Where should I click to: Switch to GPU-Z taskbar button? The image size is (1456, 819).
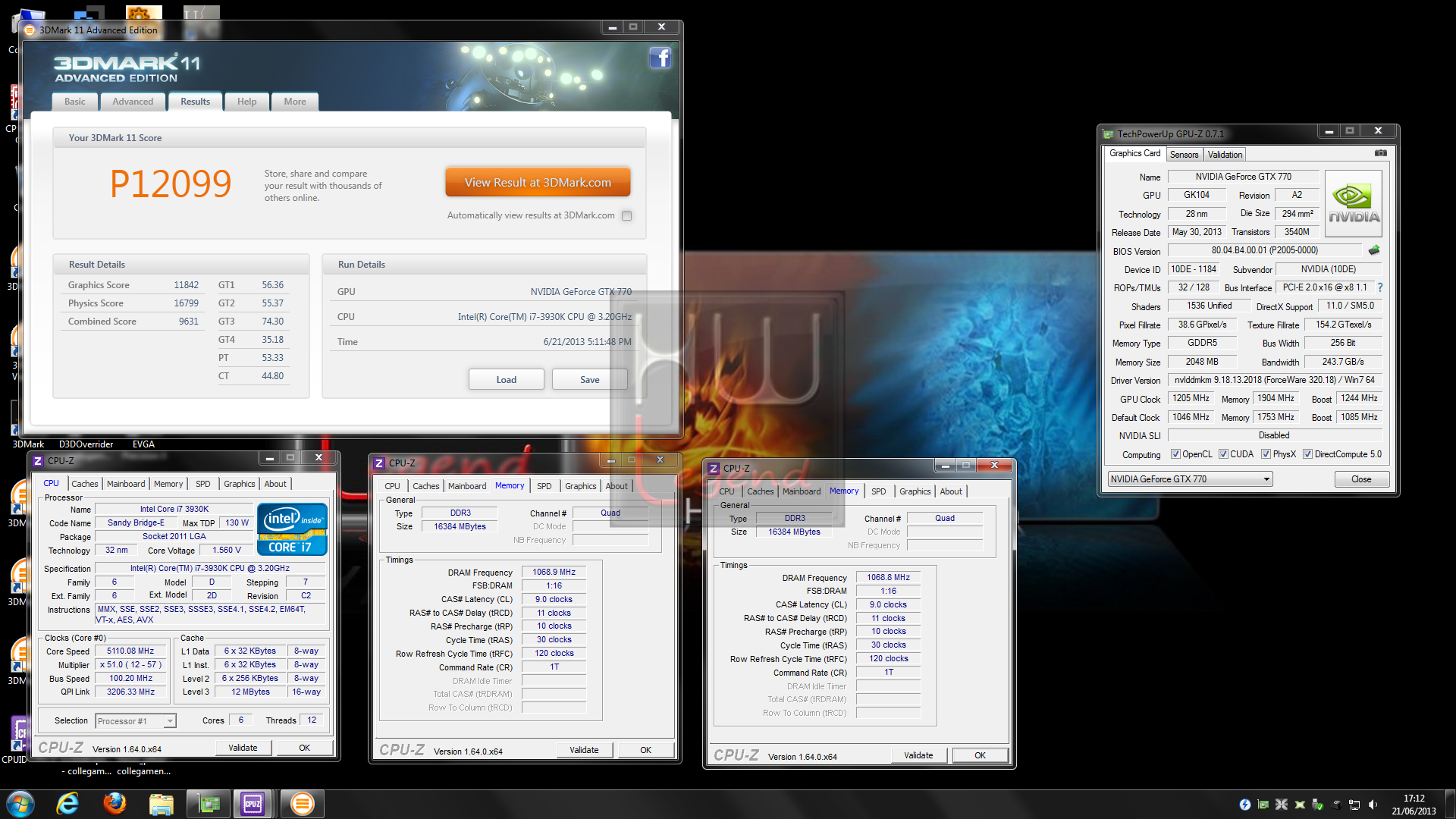tap(208, 804)
